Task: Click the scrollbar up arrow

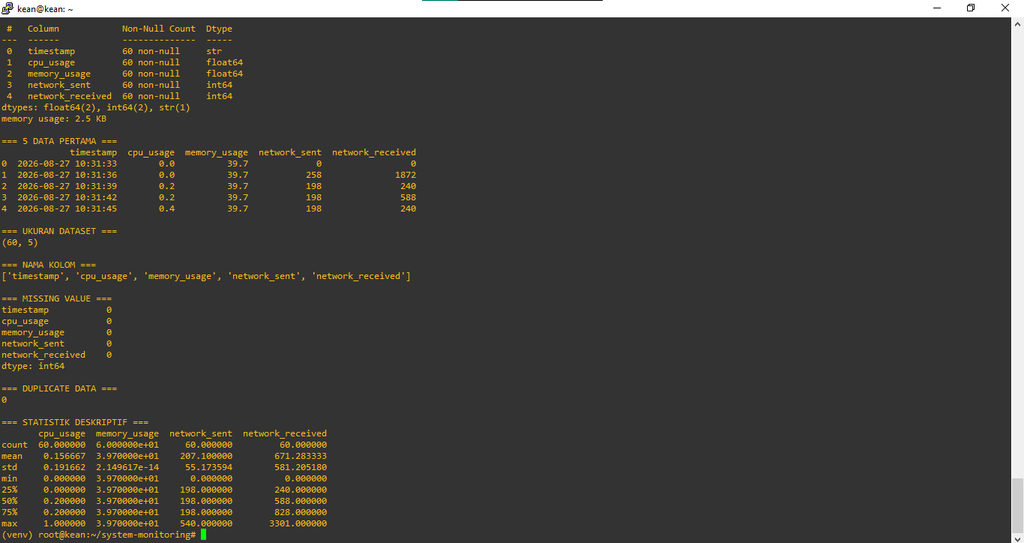Action: pos(1017,24)
